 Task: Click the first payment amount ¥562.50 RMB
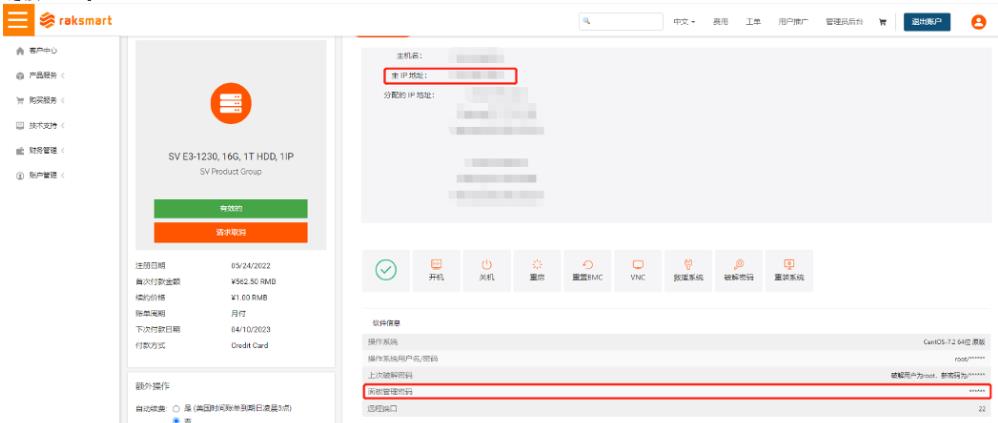click(253, 282)
